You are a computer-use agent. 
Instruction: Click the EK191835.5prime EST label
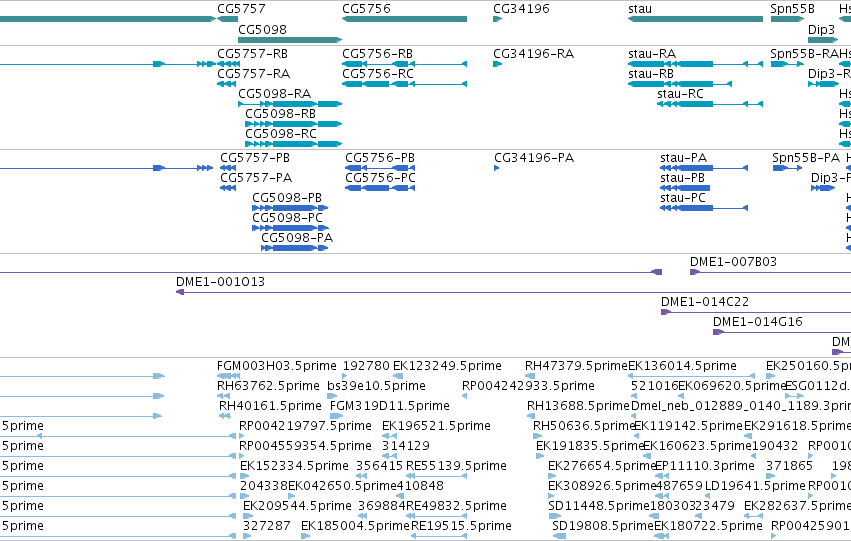[590, 447]
